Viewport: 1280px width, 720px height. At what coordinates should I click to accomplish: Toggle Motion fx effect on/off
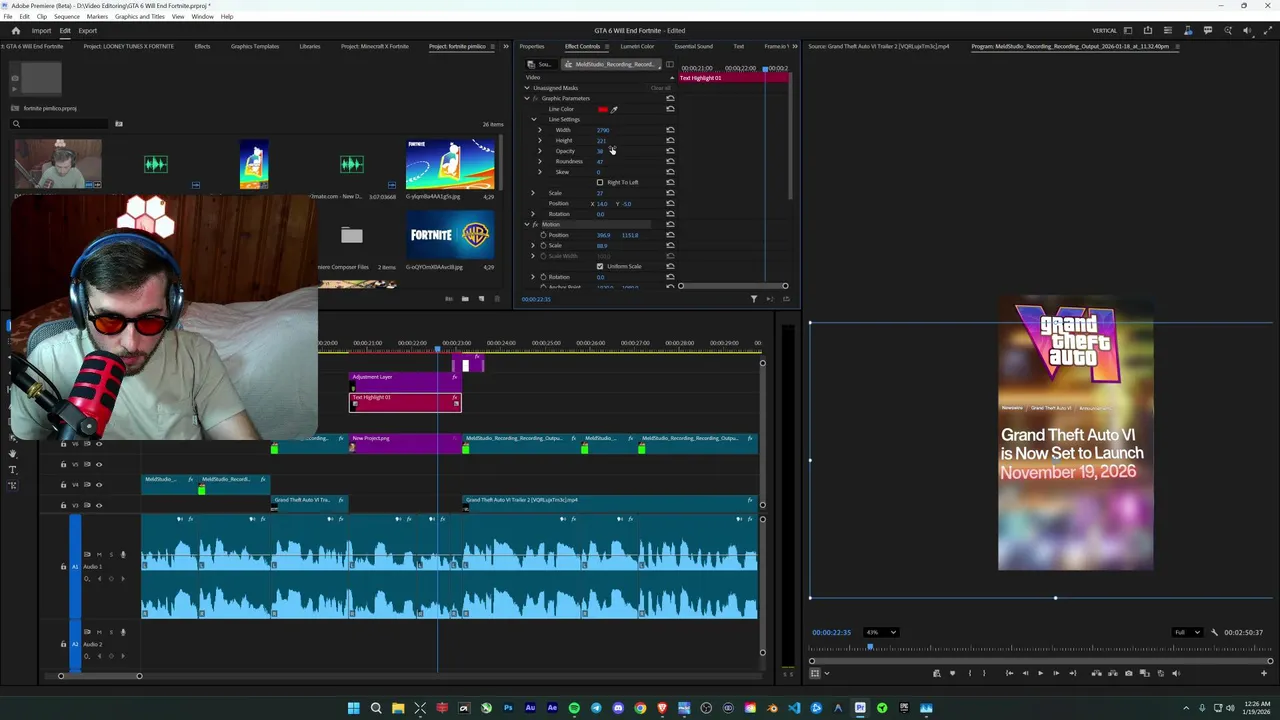pos(535,224)
